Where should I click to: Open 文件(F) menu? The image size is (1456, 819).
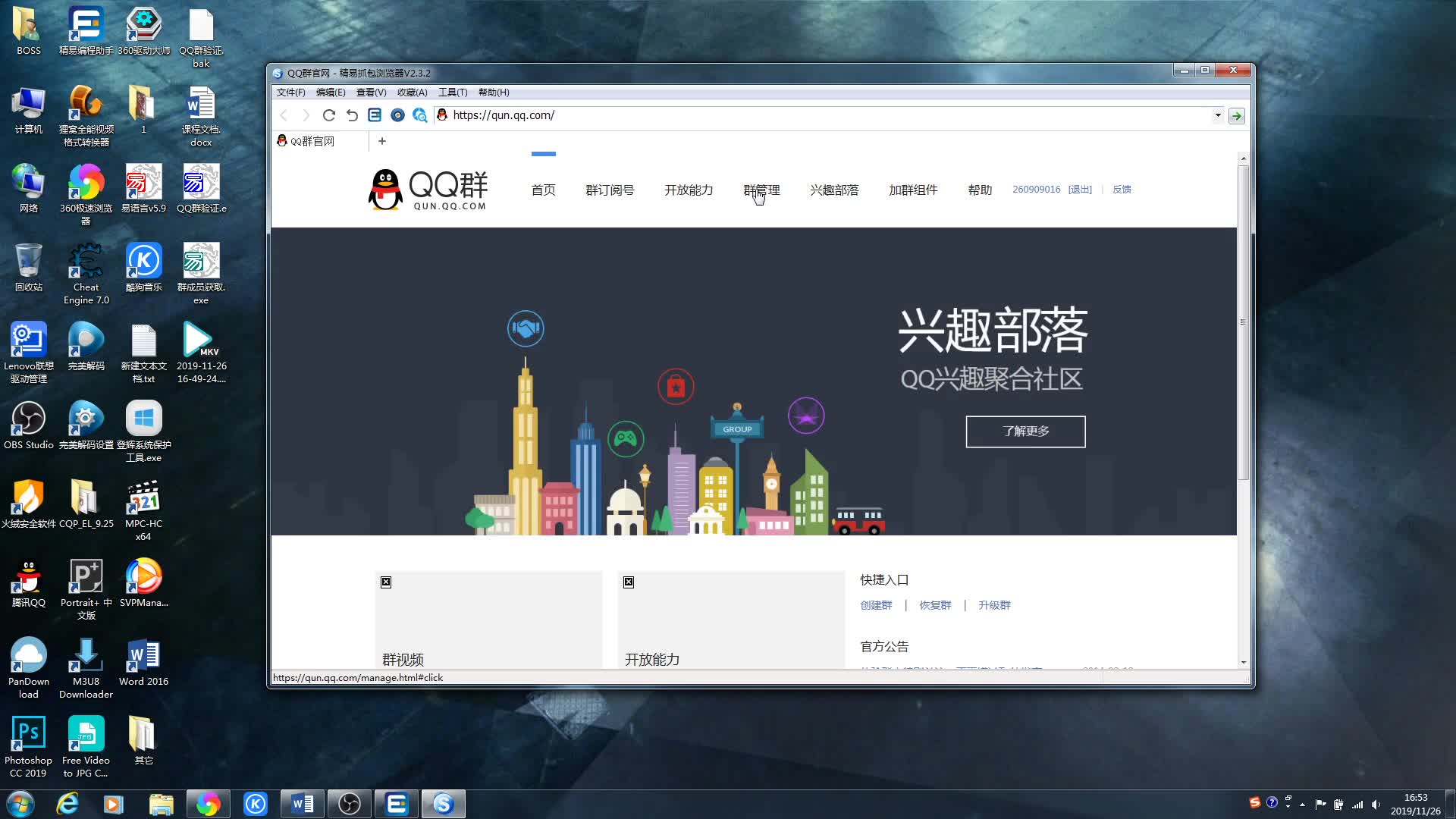pyautogui.click(x=291, y=93)
